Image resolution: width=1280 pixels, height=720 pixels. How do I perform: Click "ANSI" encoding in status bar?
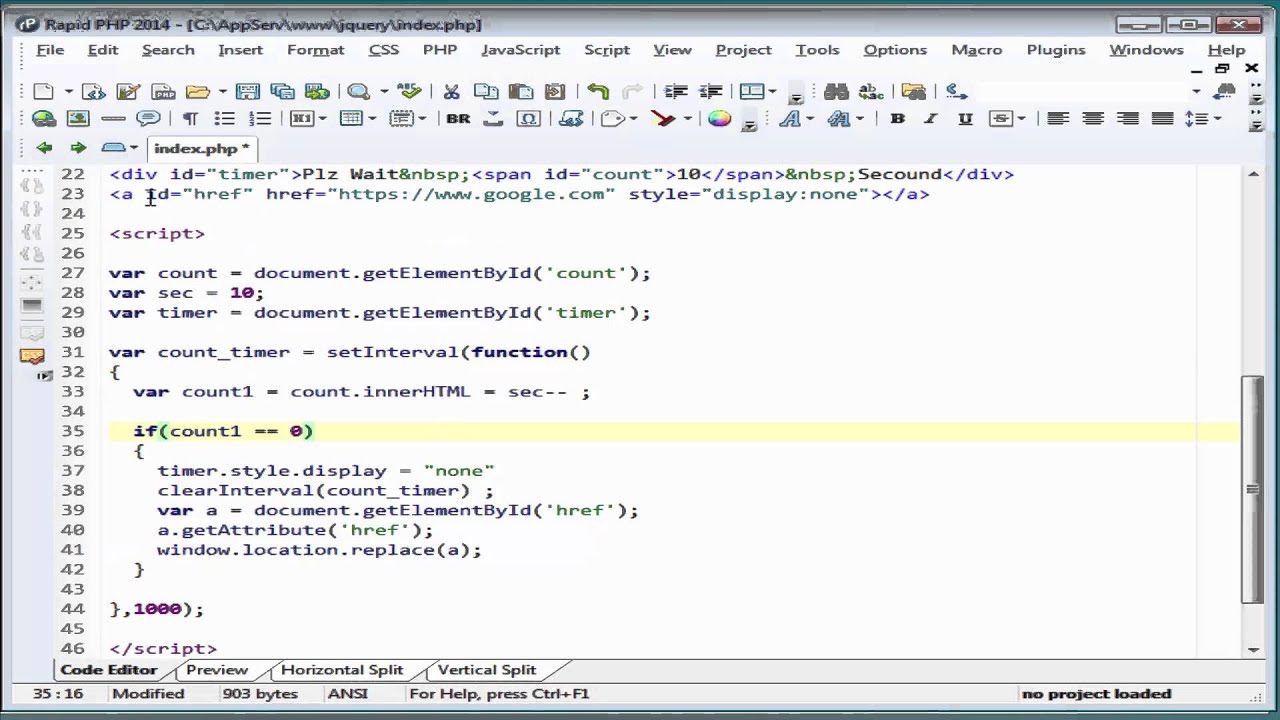point(347,694)
